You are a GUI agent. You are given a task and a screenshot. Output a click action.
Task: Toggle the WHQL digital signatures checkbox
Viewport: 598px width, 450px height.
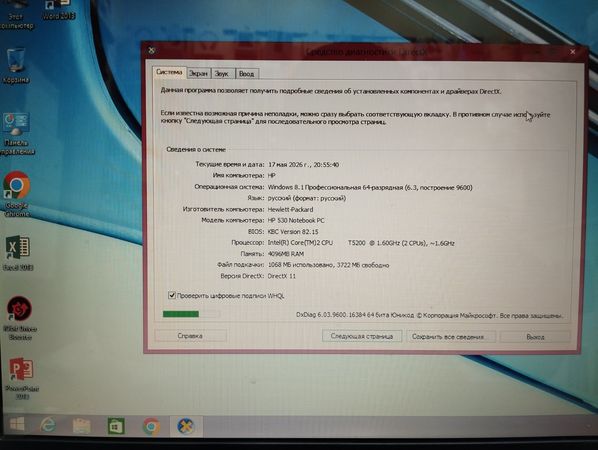tap(172, 295)
